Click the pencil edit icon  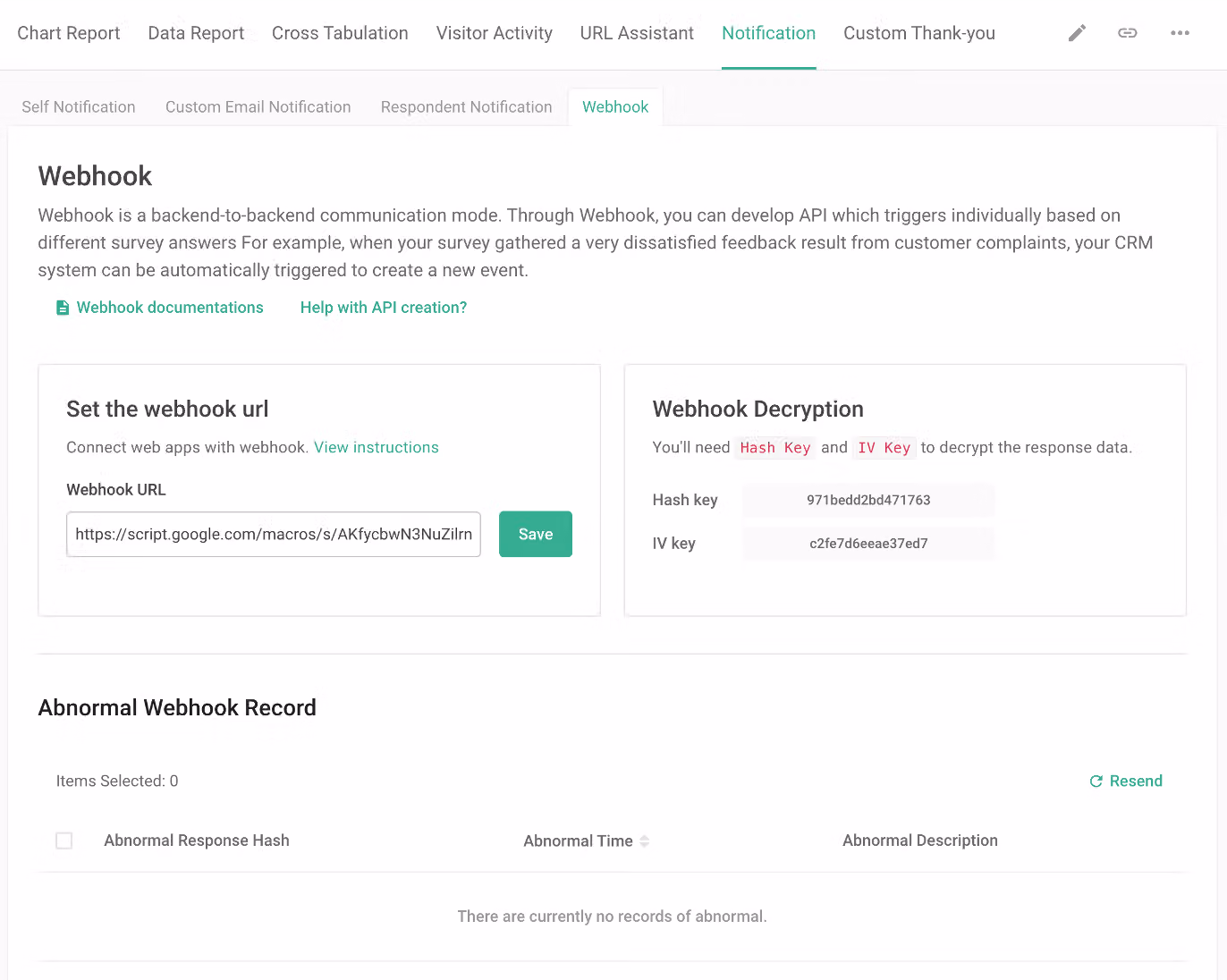pyautogui.click(x=1077, y=33)
